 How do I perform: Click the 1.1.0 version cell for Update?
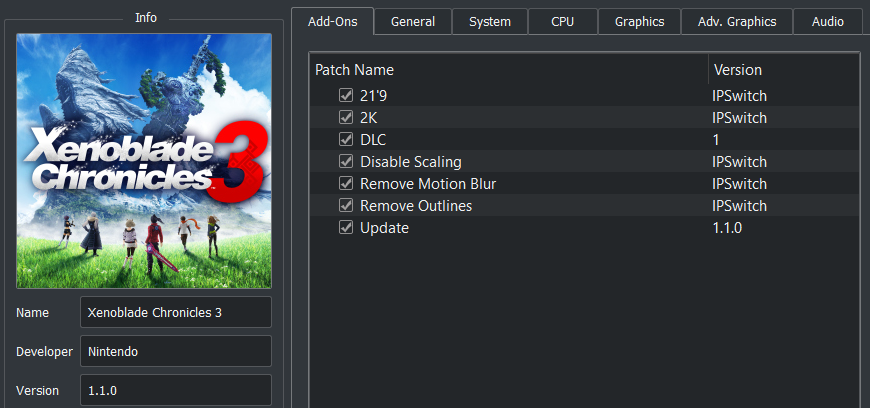[727, 228]
